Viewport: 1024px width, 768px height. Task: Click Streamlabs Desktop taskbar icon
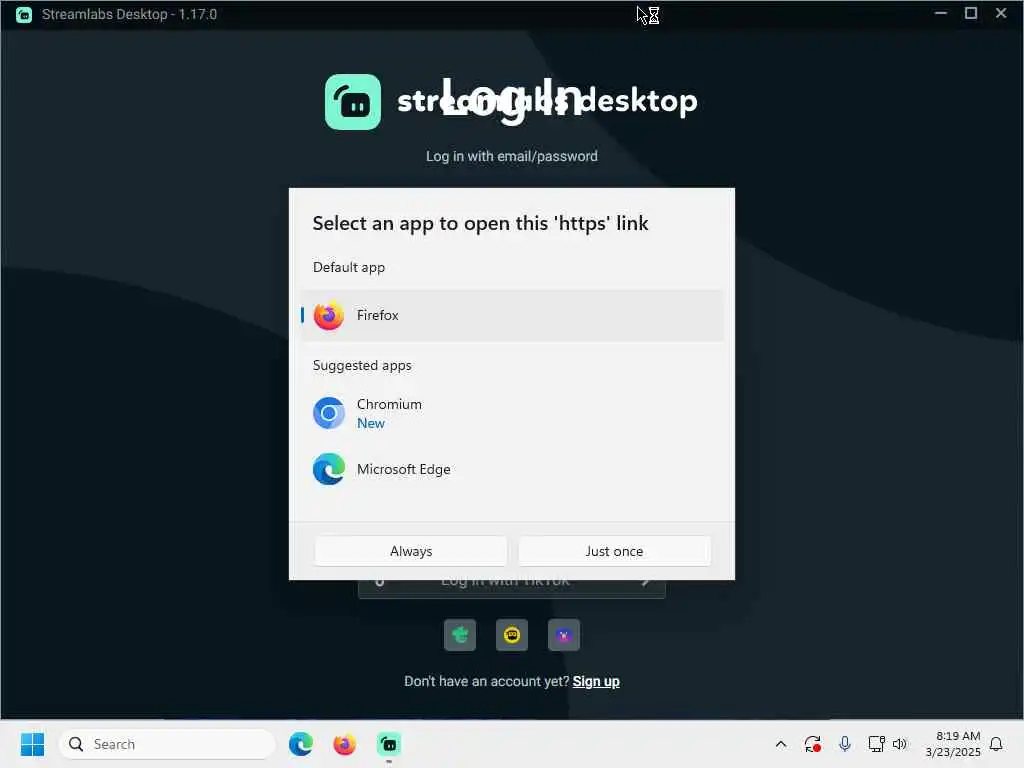pos(389,744)
